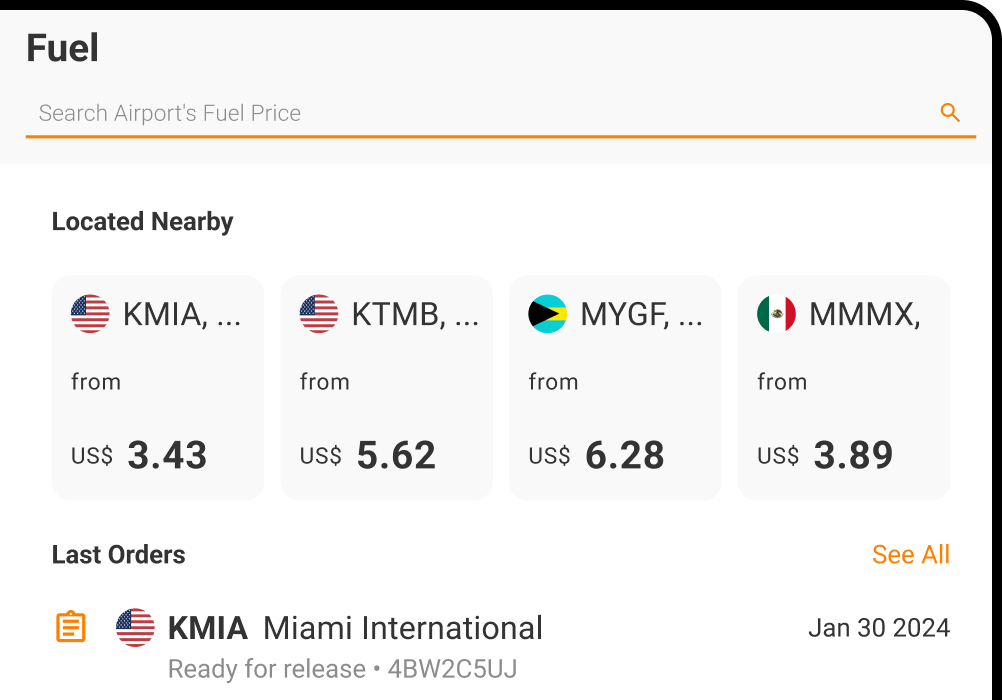Click the Jan 30 2024 order date
1002x700 pixels.
coord(878,628)
